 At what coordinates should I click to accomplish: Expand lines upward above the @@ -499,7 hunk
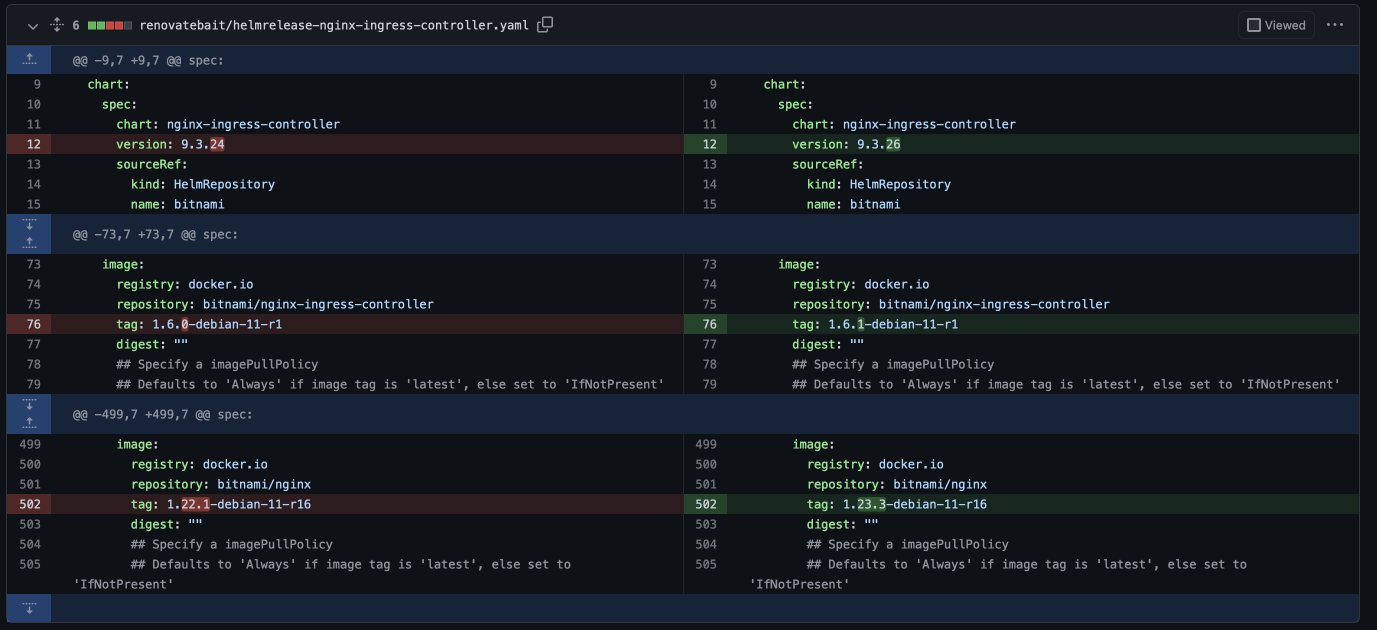(28, 421)
